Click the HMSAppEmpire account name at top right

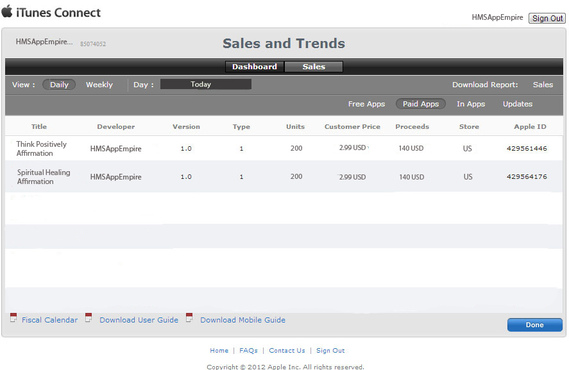click(497, 17)
